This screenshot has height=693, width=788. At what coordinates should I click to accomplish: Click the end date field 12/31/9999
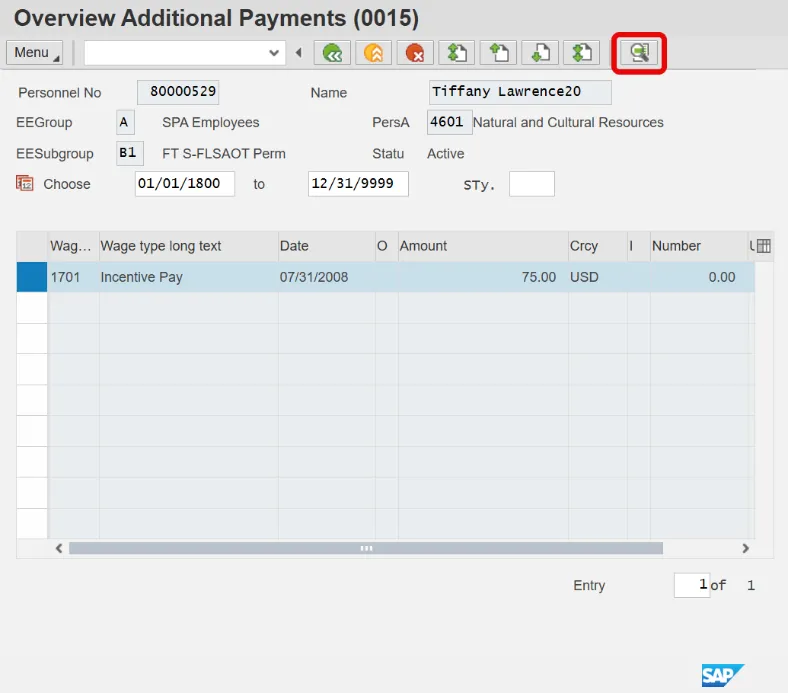click(357, 184)
